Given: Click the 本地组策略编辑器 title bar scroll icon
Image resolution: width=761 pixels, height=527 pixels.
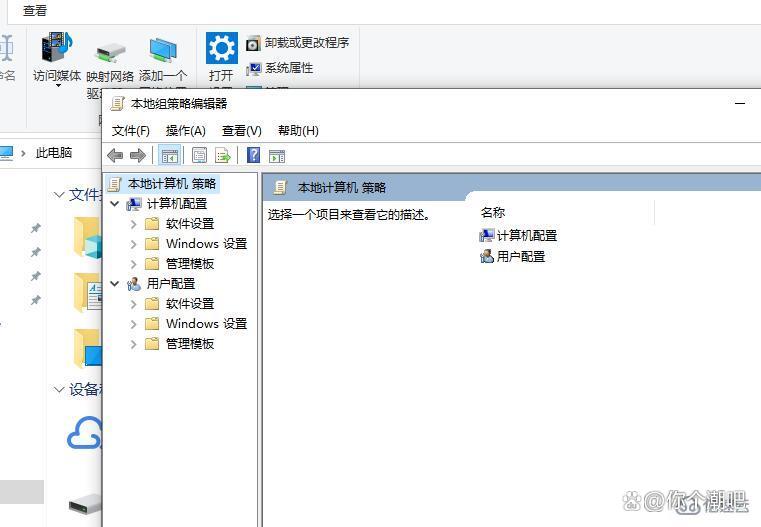Looking at the screenshot, I should click(117, 103).
